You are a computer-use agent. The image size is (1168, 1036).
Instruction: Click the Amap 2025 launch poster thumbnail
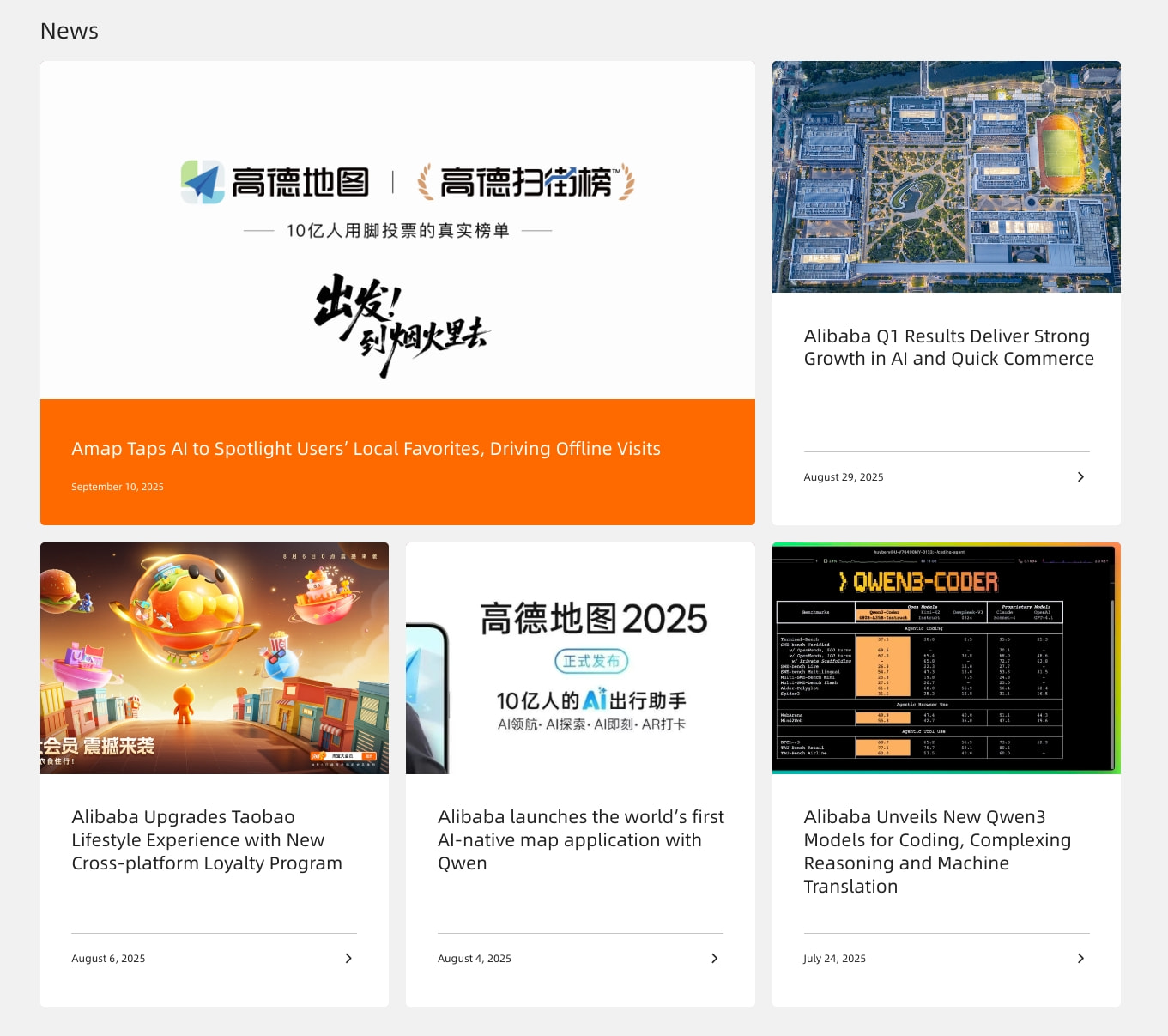[580, 658]
